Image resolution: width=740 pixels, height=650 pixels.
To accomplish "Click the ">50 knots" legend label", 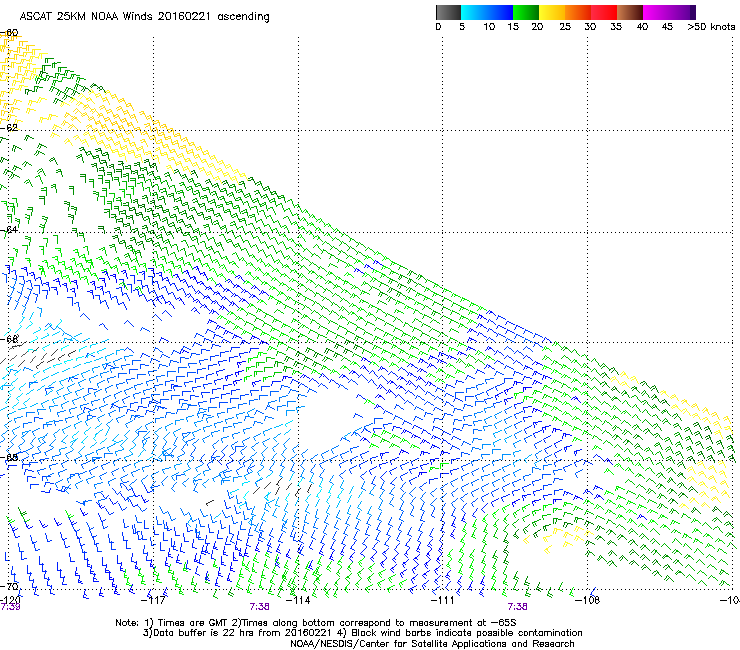I will tap(711, 27).
